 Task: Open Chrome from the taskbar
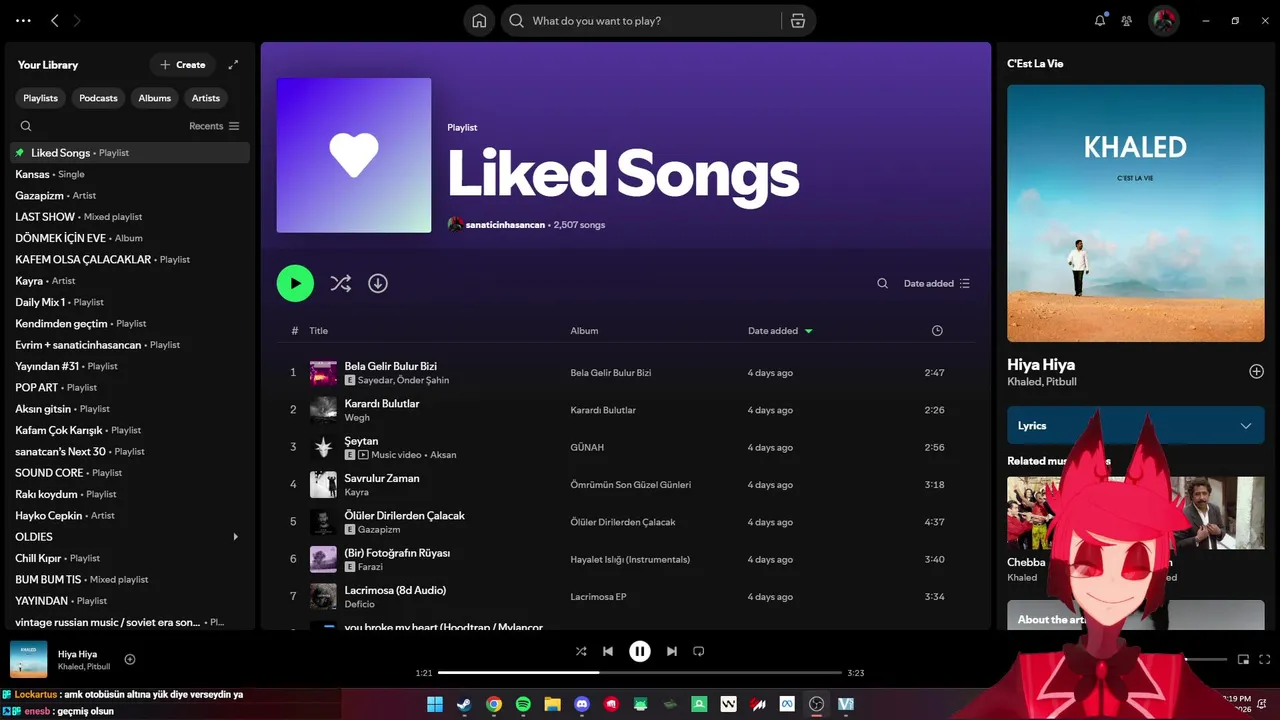coord(494,704)
